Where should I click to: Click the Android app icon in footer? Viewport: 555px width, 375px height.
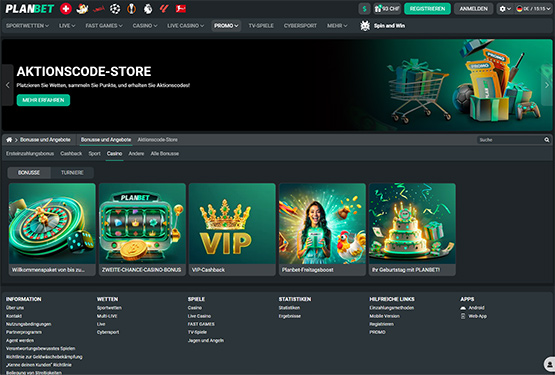463,308
